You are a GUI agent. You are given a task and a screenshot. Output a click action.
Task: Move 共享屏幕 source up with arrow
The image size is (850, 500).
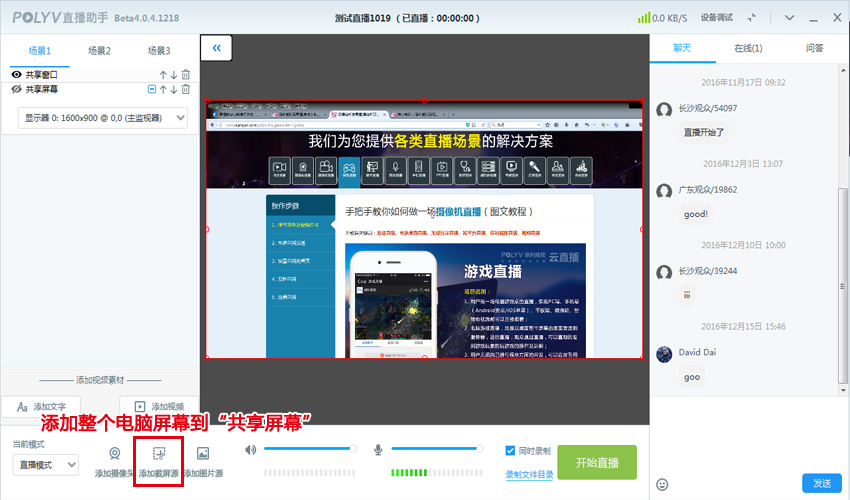coord(164,90)
